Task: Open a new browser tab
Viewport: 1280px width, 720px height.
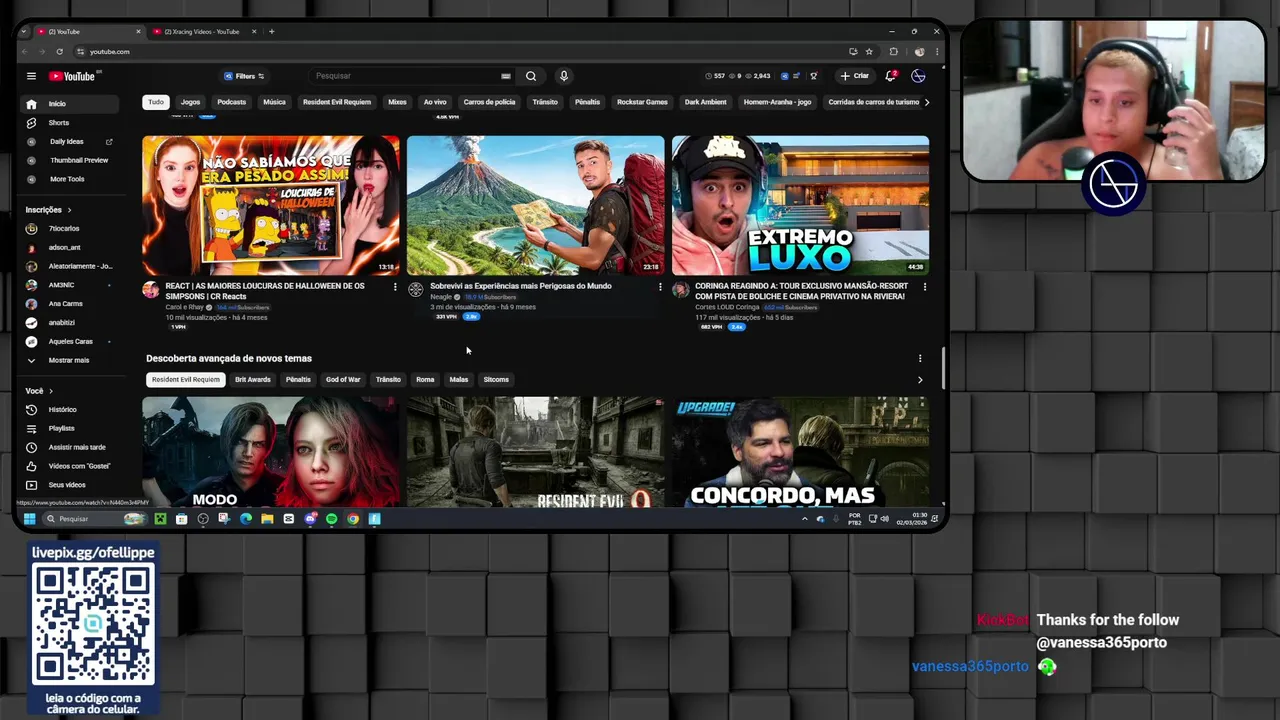Action: 271,31
